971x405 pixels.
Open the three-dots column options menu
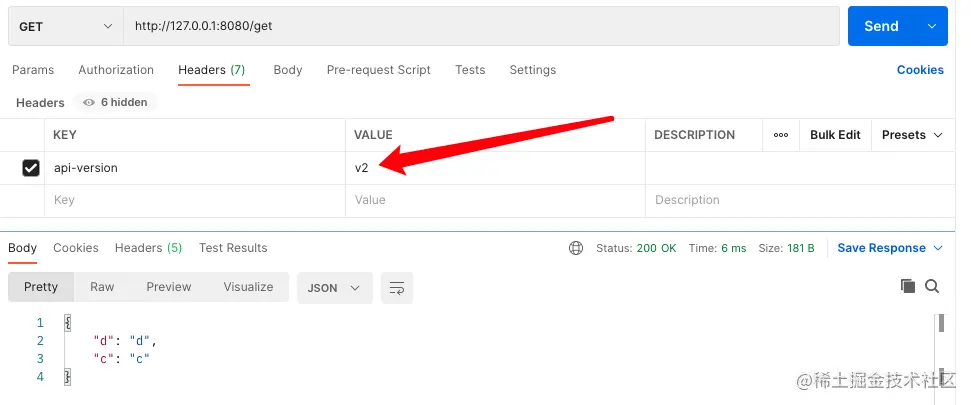[x=781, y=135]
